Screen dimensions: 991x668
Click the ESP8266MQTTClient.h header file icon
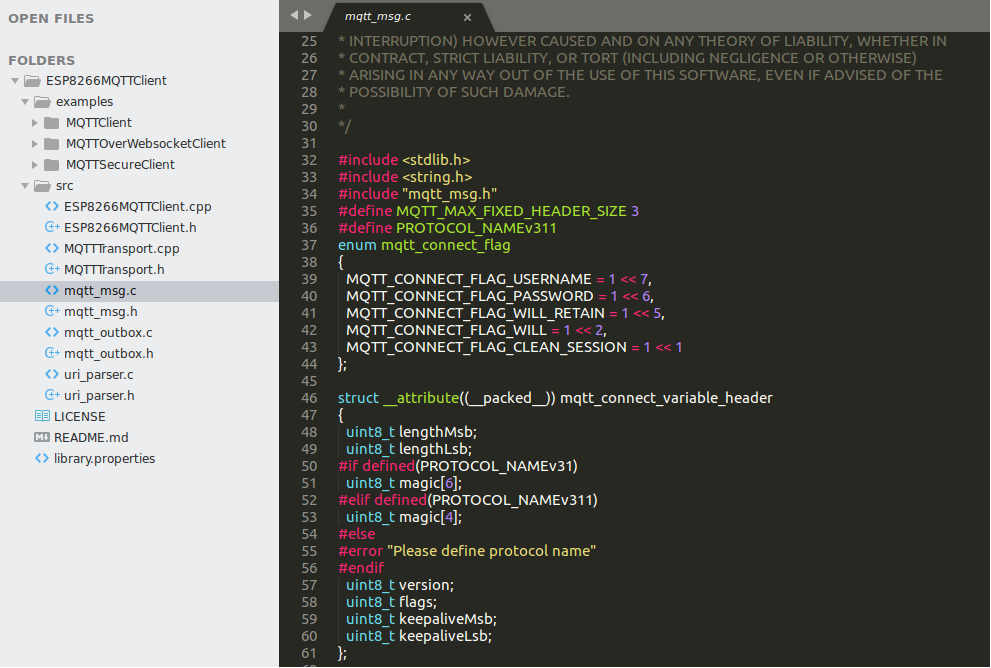(x=52, y=227)
